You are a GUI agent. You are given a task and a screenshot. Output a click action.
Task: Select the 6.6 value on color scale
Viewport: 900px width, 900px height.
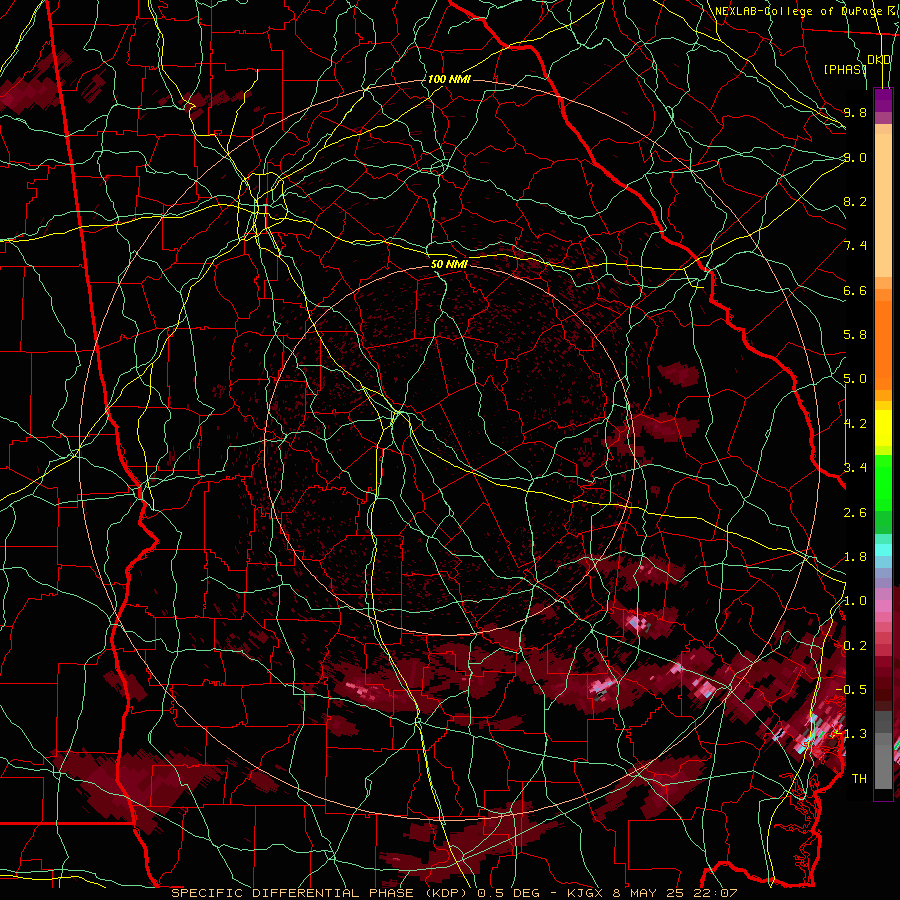(x=855, y=290)
